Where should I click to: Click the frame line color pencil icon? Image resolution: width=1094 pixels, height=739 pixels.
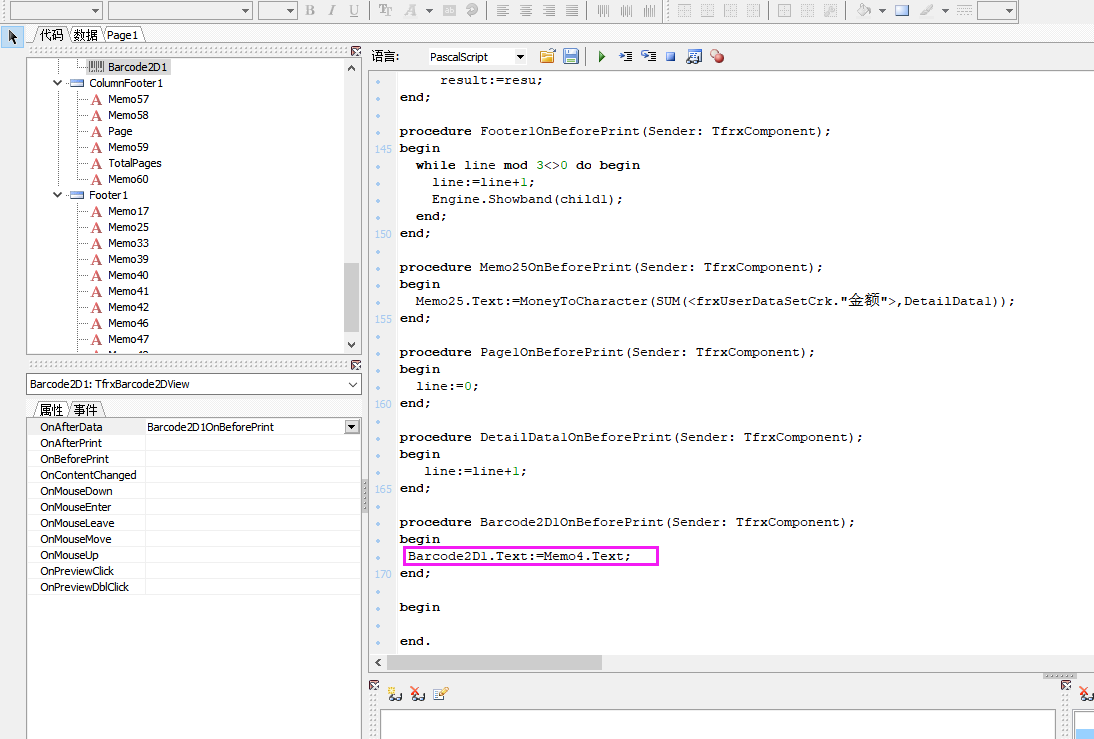(x=926, y=10)
